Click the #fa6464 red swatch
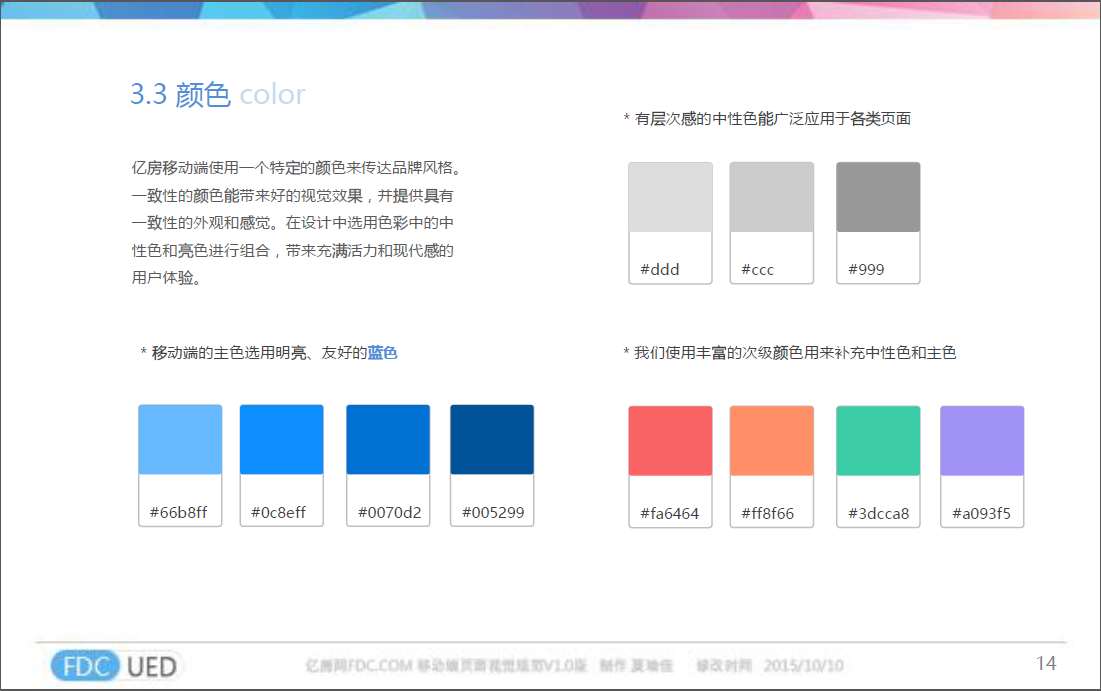 pyautogui.click(x=670, y=441)
